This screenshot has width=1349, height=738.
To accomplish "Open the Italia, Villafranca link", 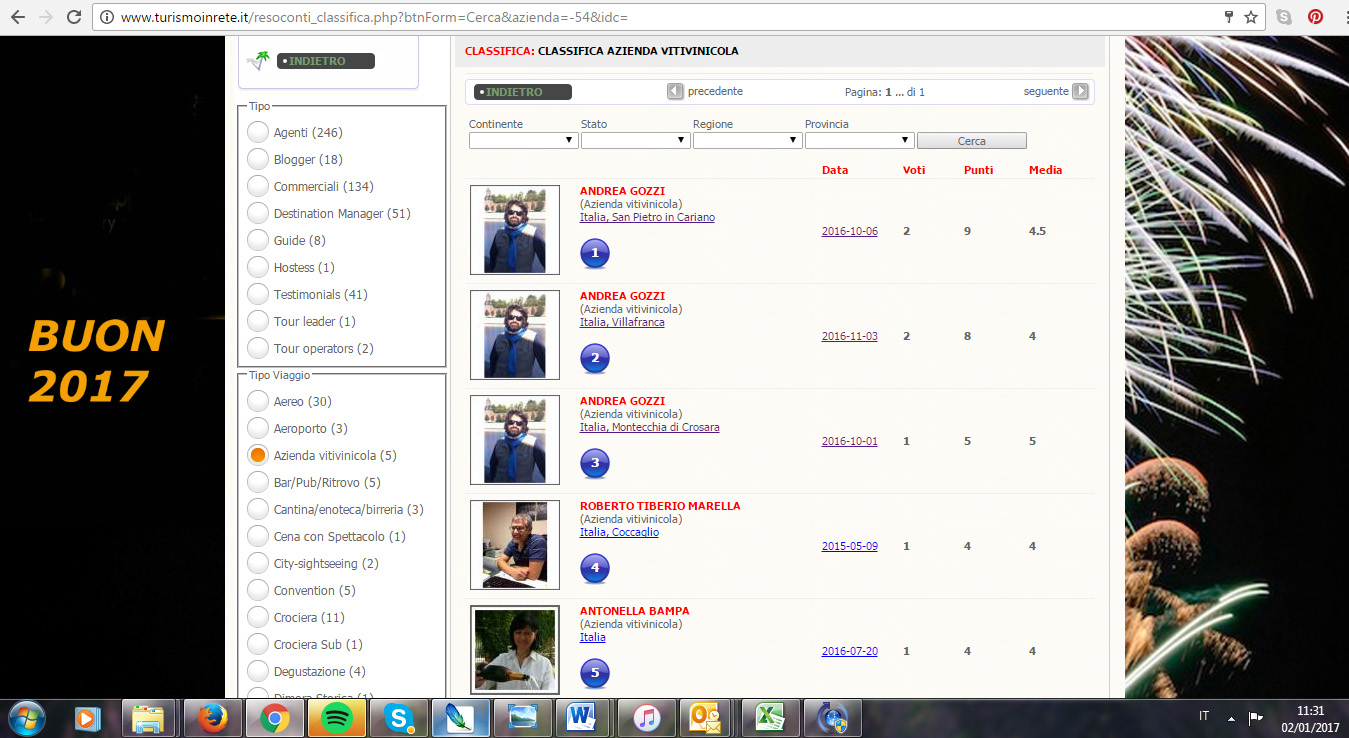I will (x=622, y=322).
